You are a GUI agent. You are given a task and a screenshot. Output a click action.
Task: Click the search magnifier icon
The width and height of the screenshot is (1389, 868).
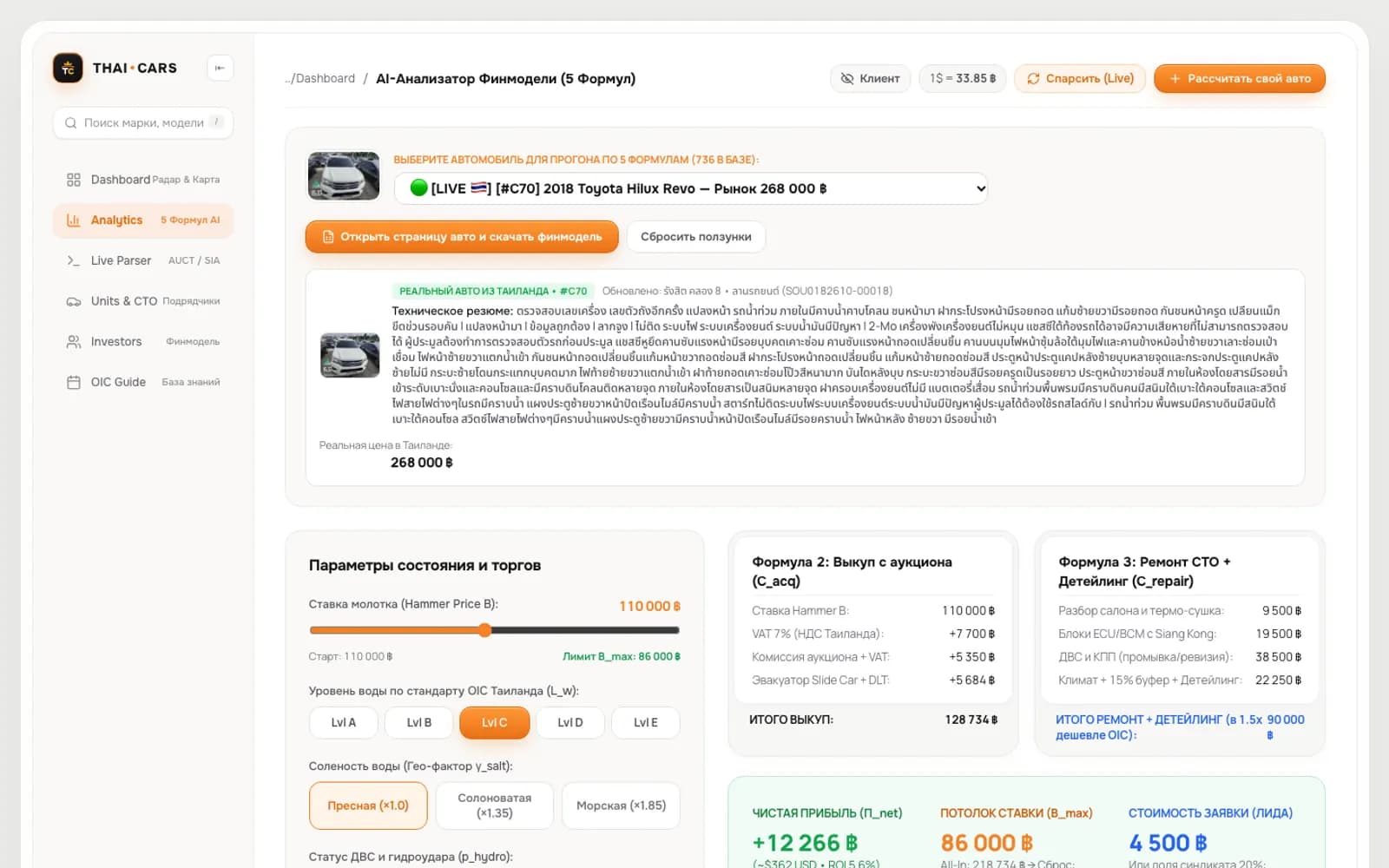point(71,123)
